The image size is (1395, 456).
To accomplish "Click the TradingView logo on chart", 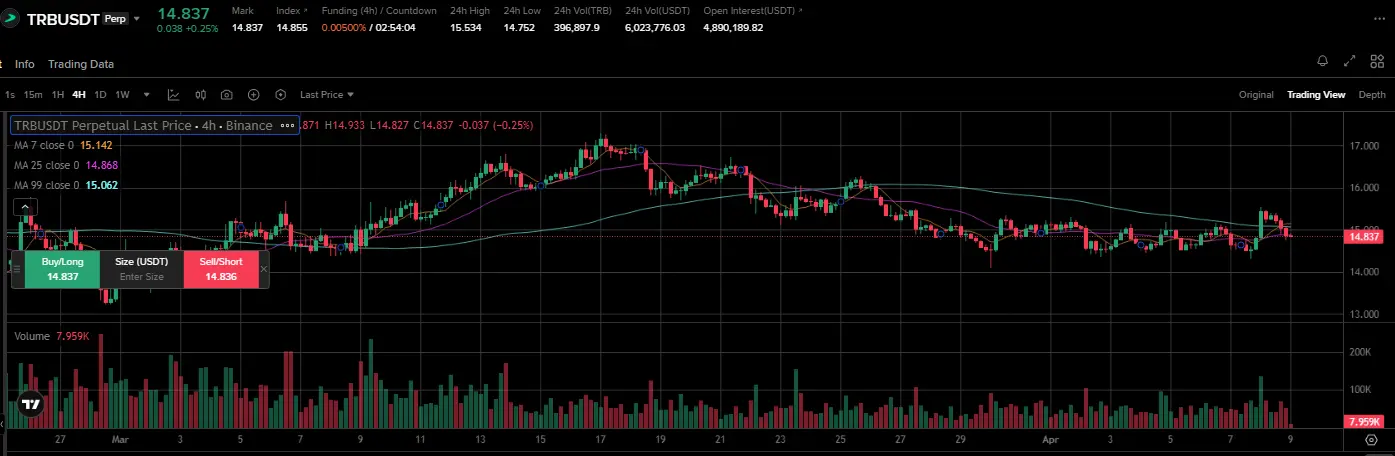I will click(x=31, y=405).
